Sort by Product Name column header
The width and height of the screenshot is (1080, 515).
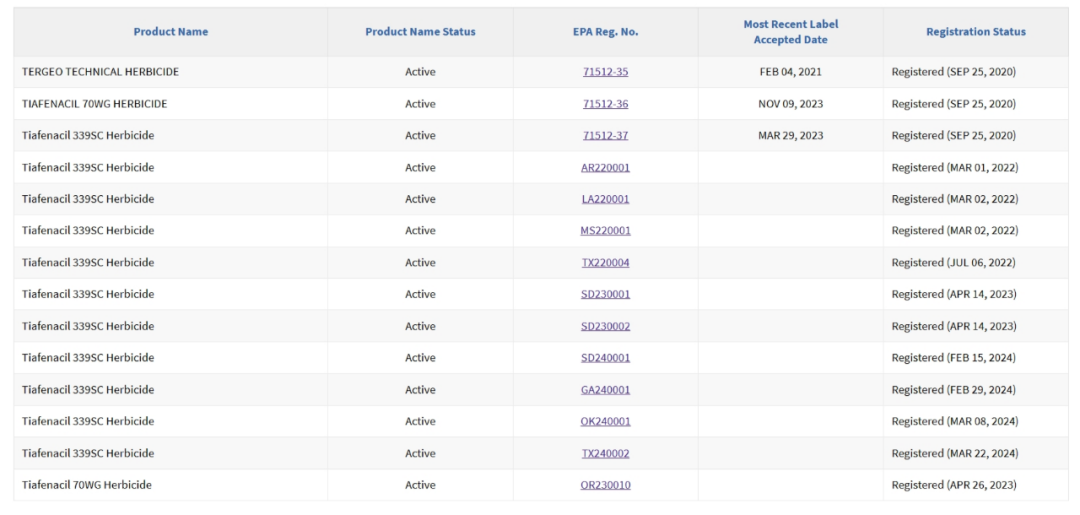(x=171, y=32)
